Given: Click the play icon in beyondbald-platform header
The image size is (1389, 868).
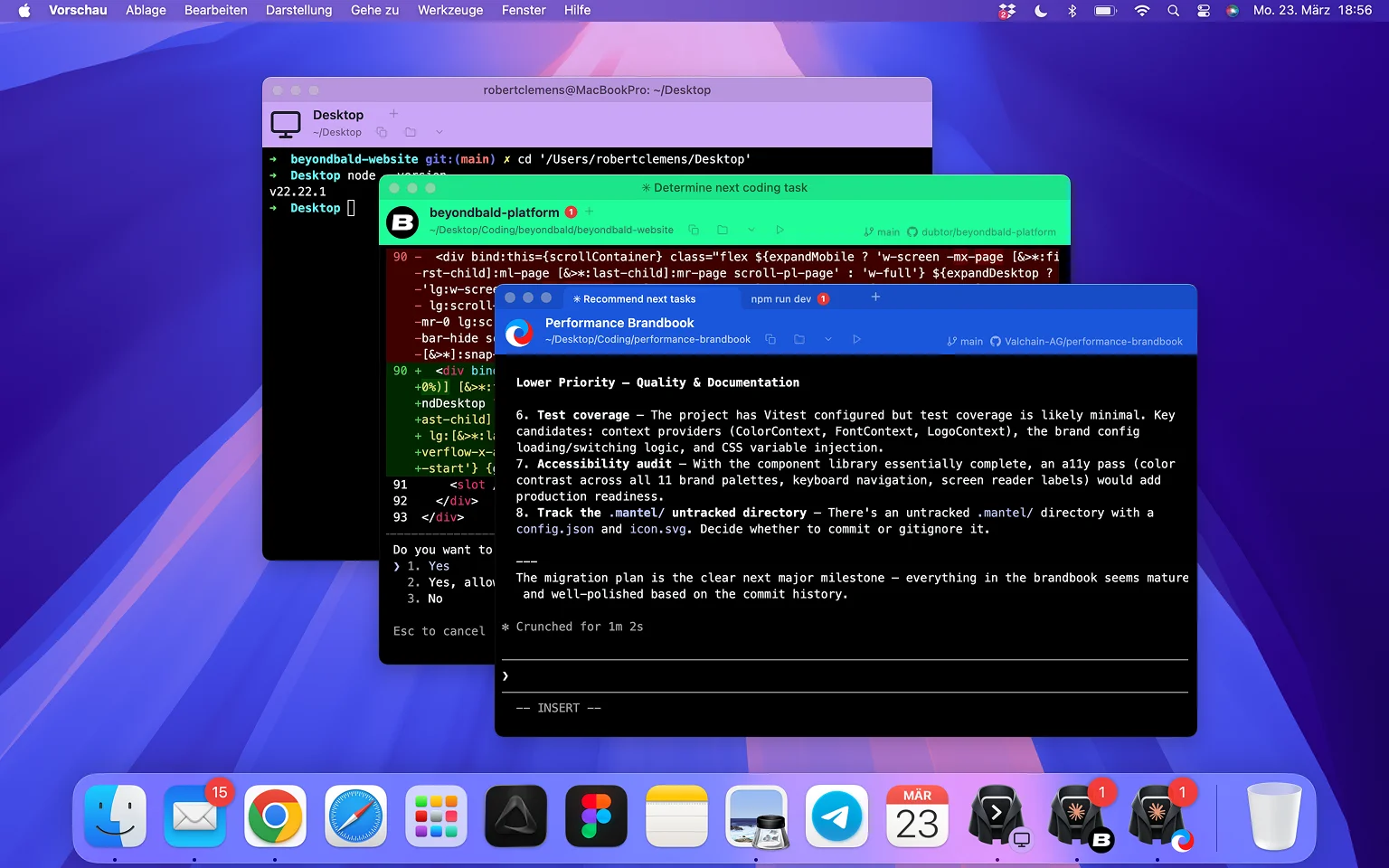Looking at the screenshot, I should 780,230.
